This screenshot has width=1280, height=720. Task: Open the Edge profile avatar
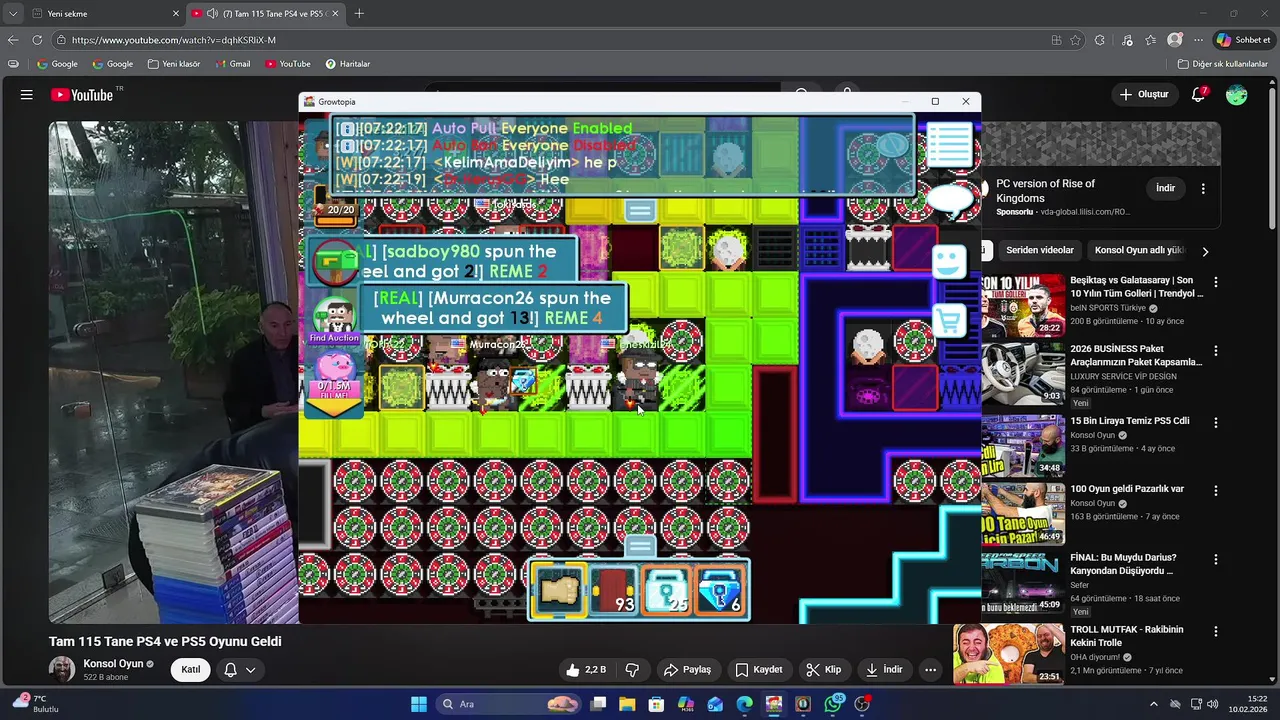pos(1175,40)
